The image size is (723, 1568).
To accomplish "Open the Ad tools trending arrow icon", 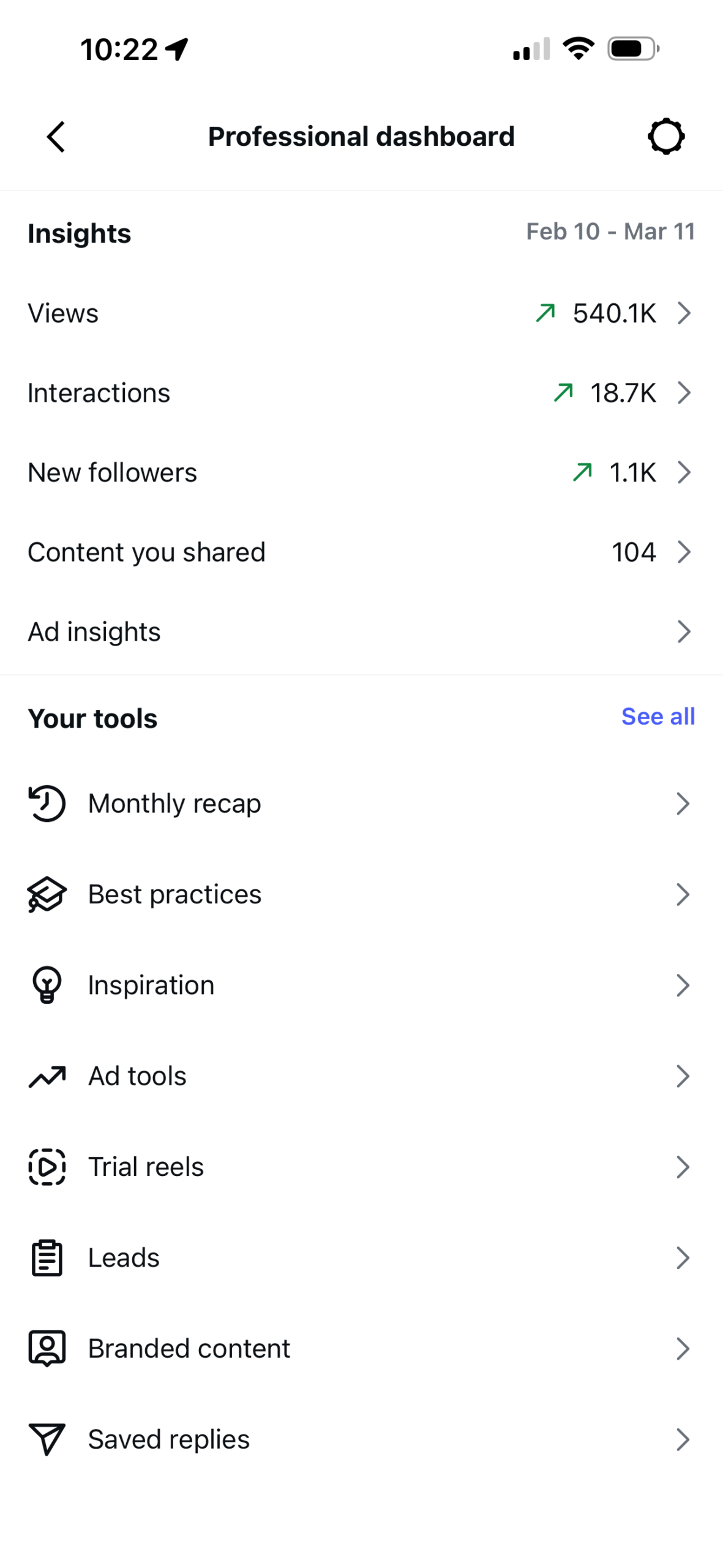I will point(47,1076).
